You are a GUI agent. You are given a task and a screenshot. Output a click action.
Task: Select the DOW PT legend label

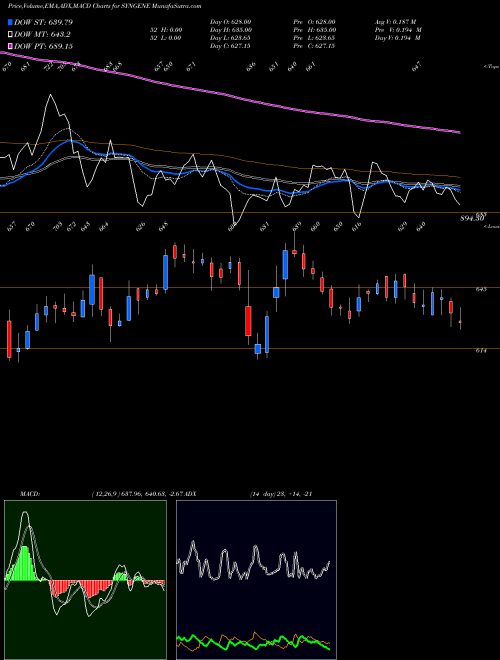coord(43,46)
